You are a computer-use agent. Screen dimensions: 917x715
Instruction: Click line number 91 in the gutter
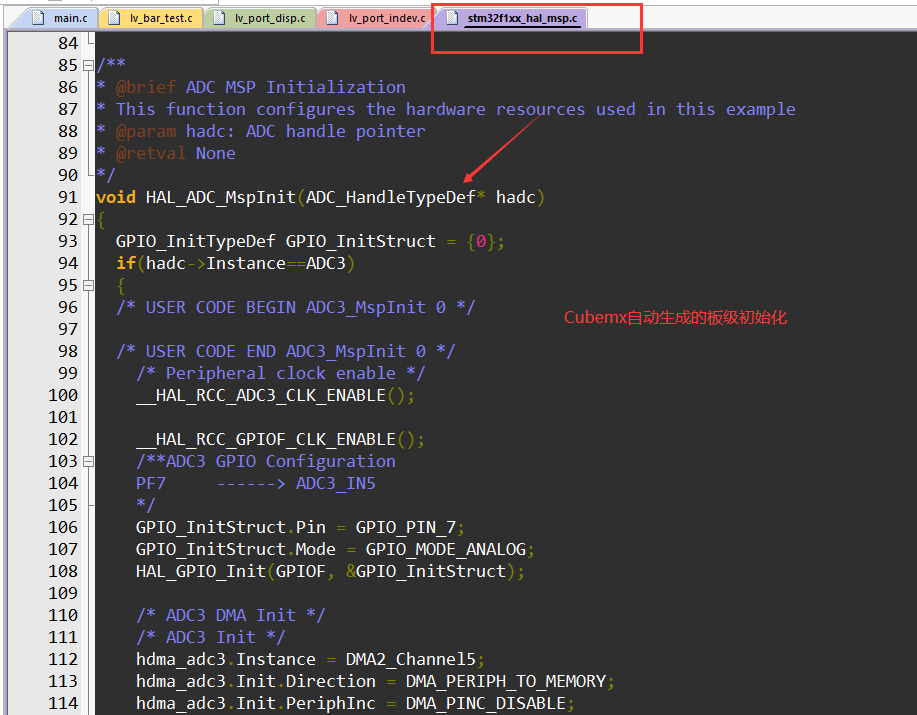pos(66,197)
